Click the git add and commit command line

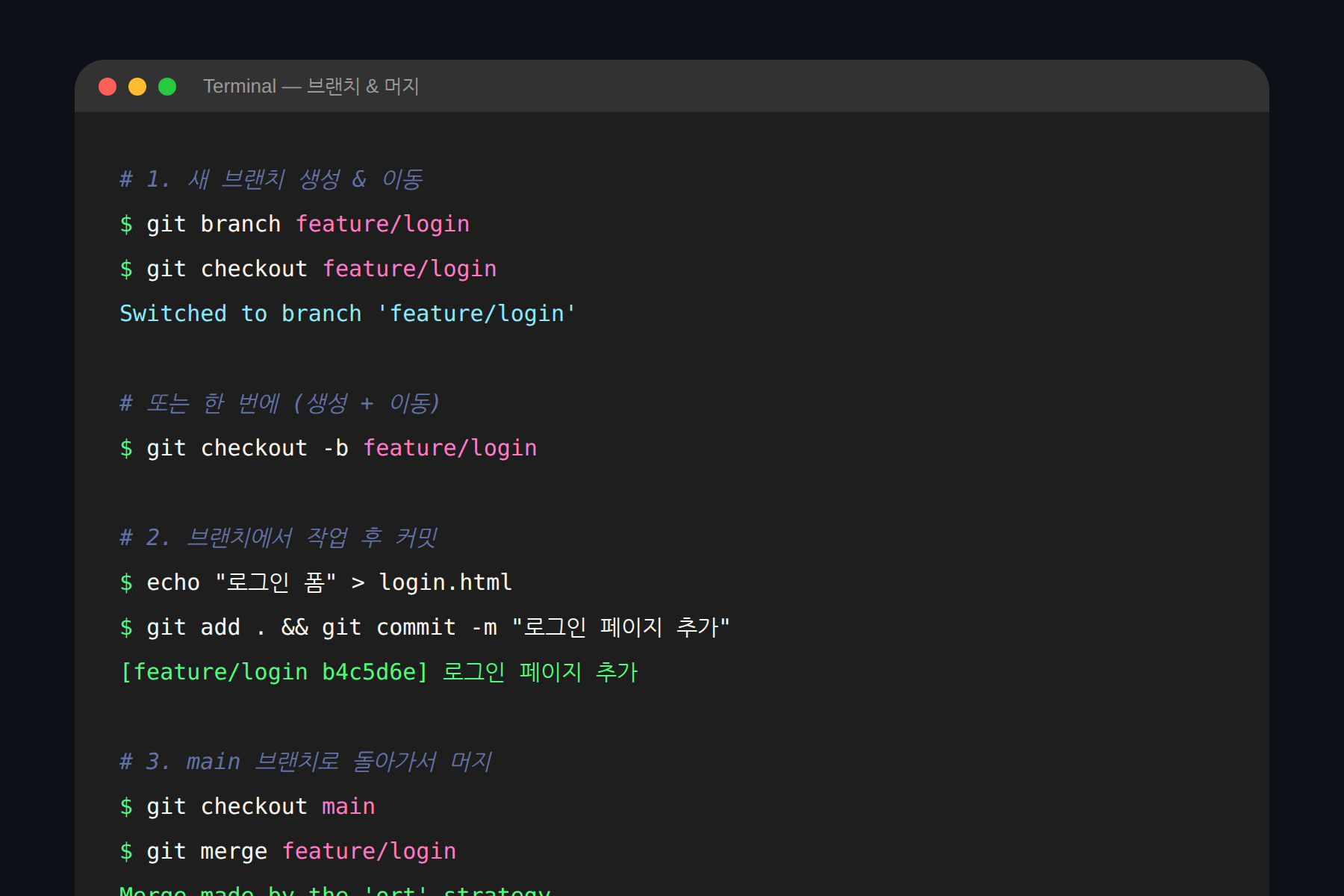pyautogui.click(x=427, y=626)
